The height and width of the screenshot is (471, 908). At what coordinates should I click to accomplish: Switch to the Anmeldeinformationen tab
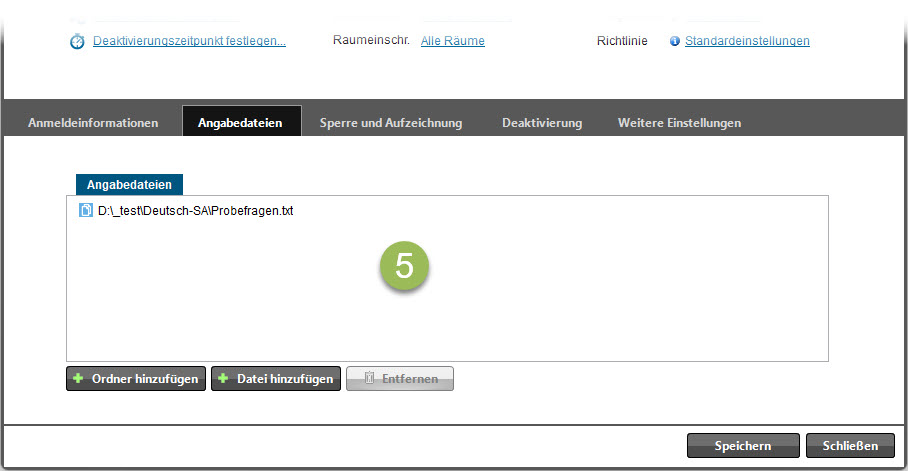pos(93,123)
